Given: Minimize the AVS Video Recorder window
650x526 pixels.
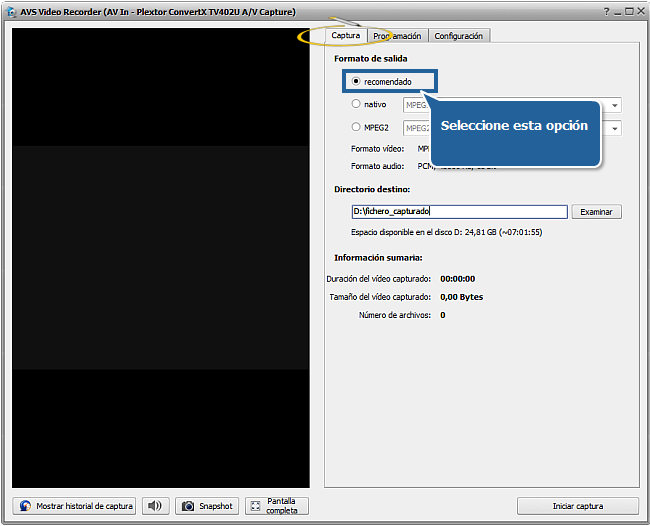Looking at the screenshot, I should tap(618, 12).
